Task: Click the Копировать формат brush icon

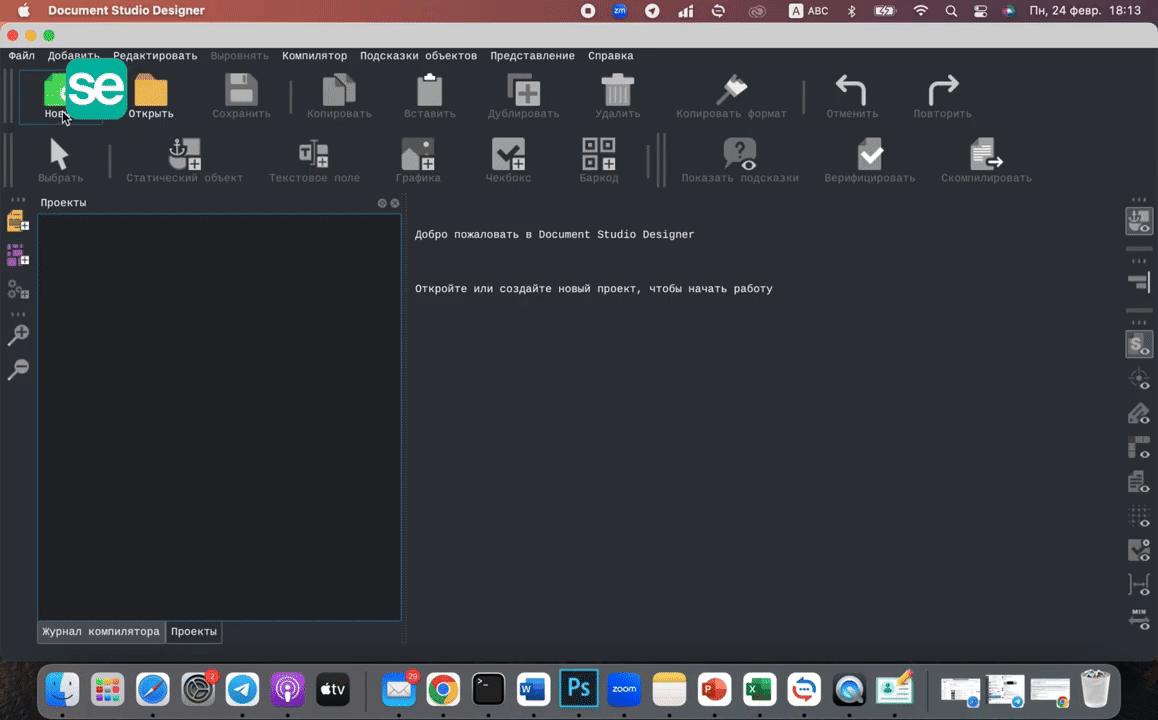Action: 731,90
